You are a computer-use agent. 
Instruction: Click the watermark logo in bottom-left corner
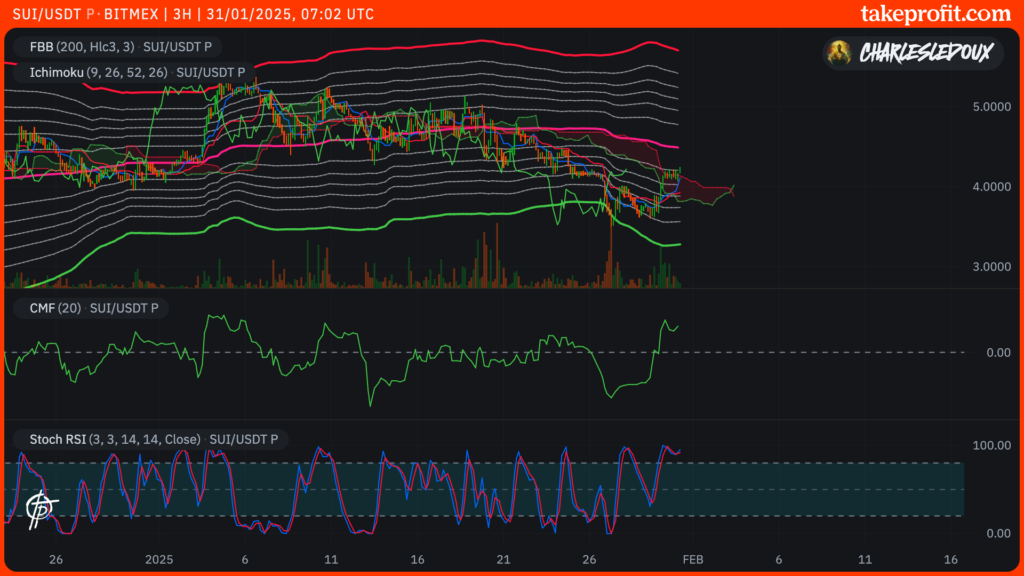point(40,508)
